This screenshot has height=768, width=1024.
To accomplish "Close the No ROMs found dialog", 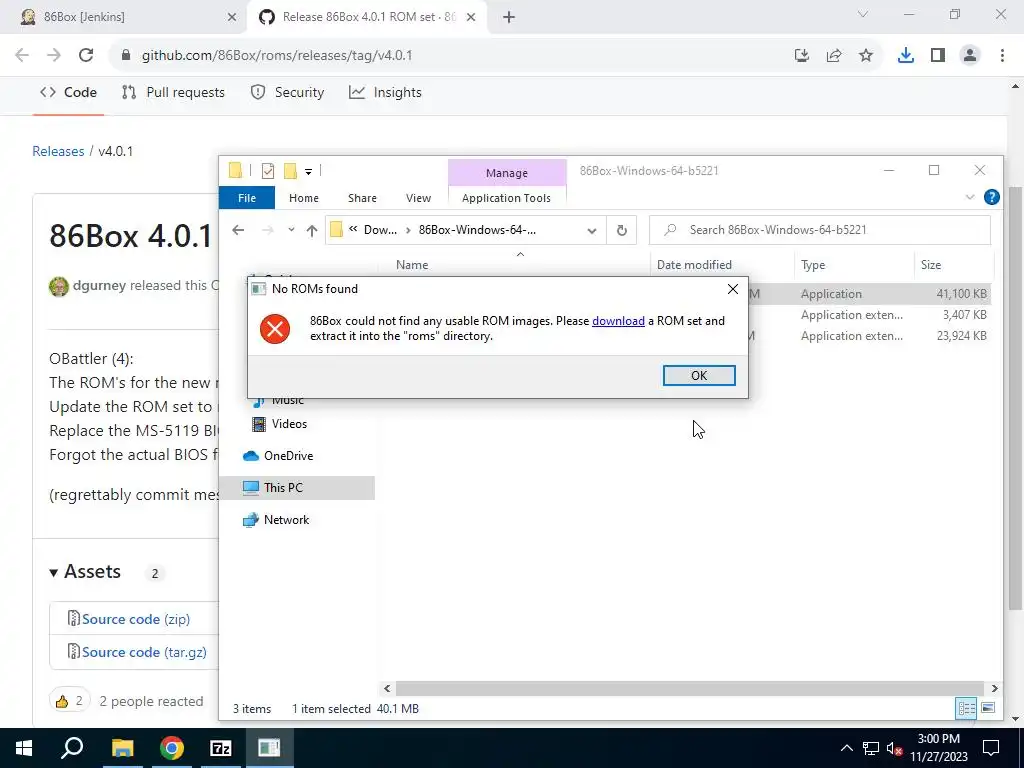I will coord(733,289).
